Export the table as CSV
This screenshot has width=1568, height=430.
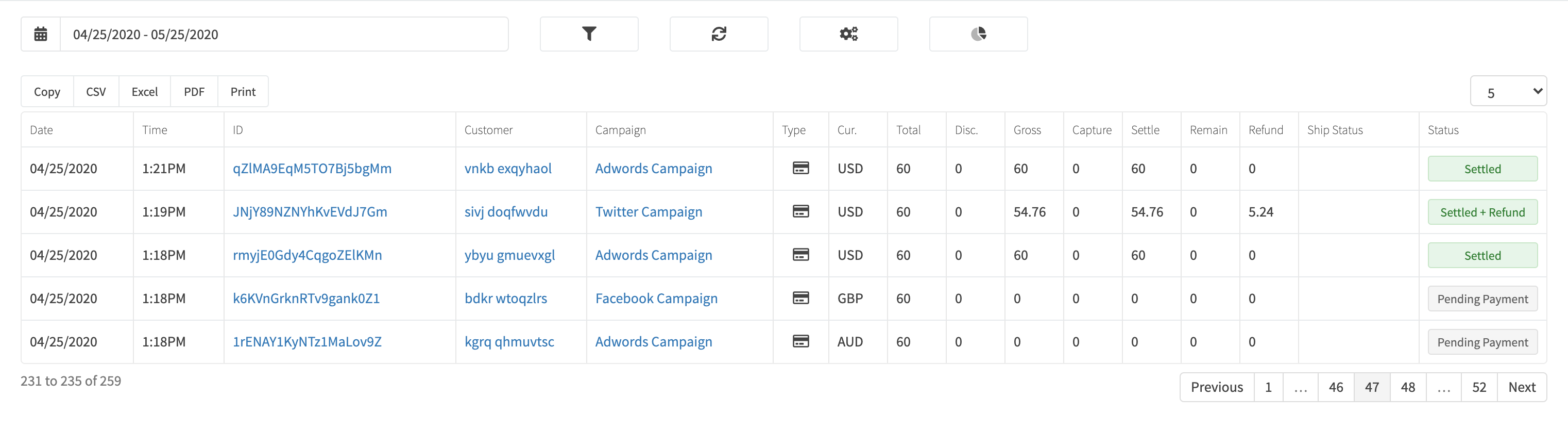96,91
